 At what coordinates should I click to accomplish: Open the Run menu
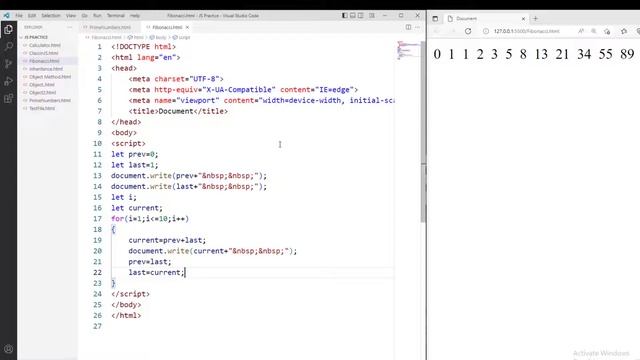click(97, 16)
